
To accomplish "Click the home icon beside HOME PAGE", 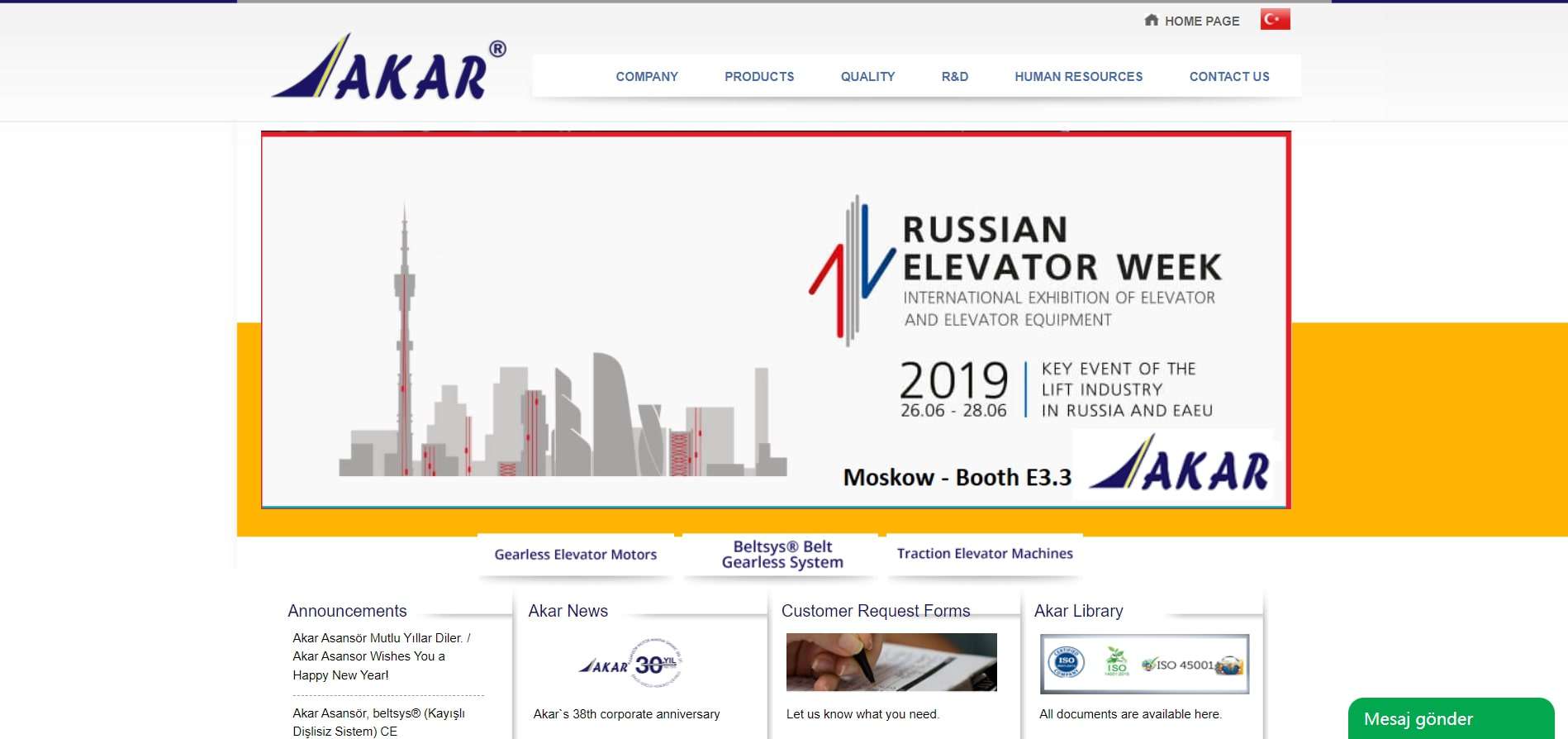I will 1151,20.
